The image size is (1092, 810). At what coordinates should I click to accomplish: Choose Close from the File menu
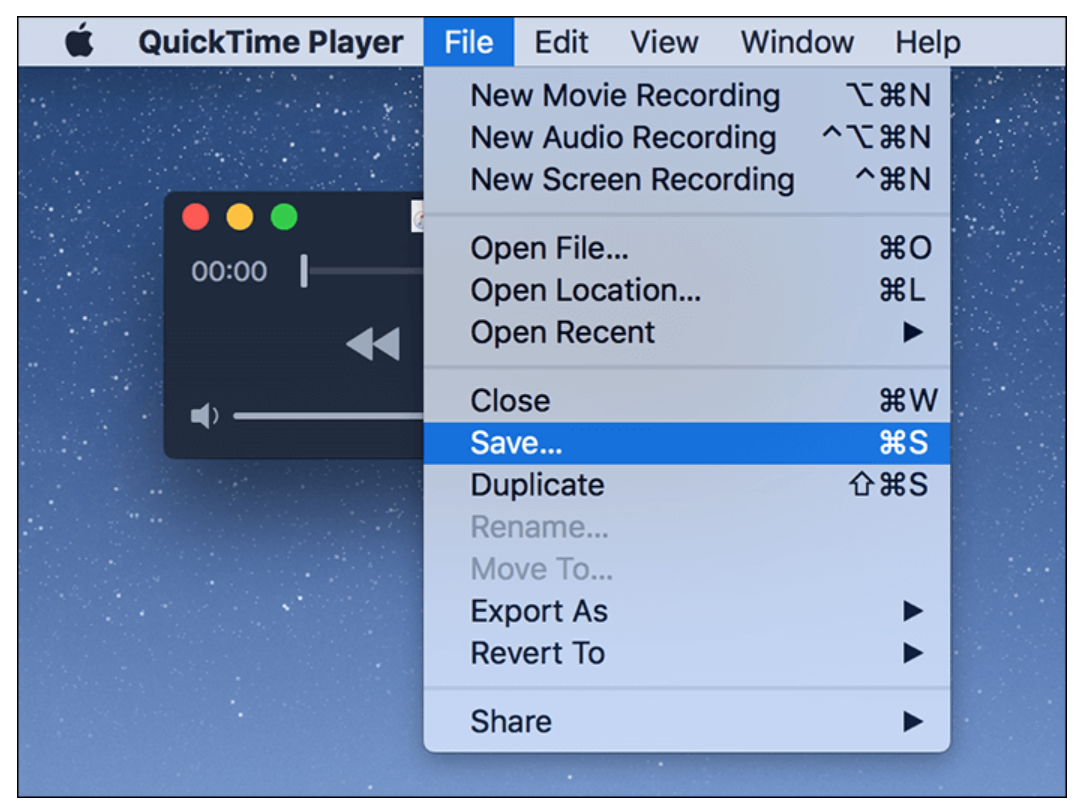(687, 401)
